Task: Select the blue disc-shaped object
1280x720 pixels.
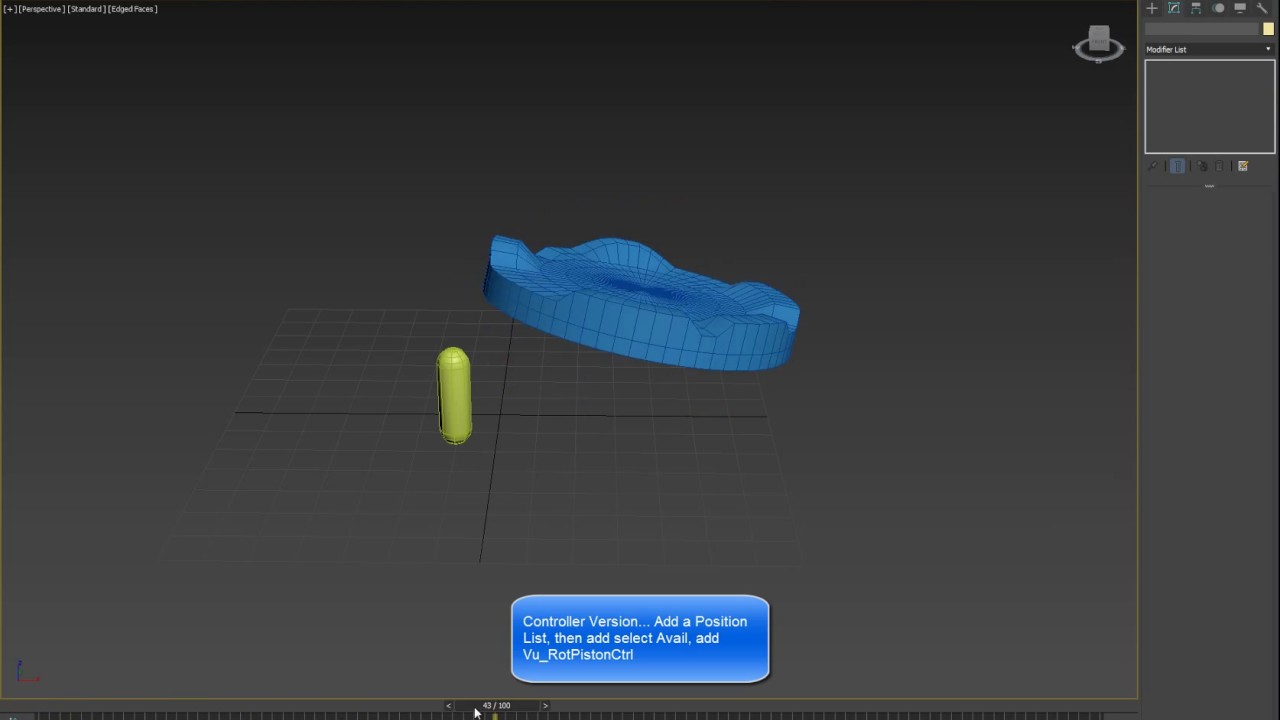Action: coord(640,303)
